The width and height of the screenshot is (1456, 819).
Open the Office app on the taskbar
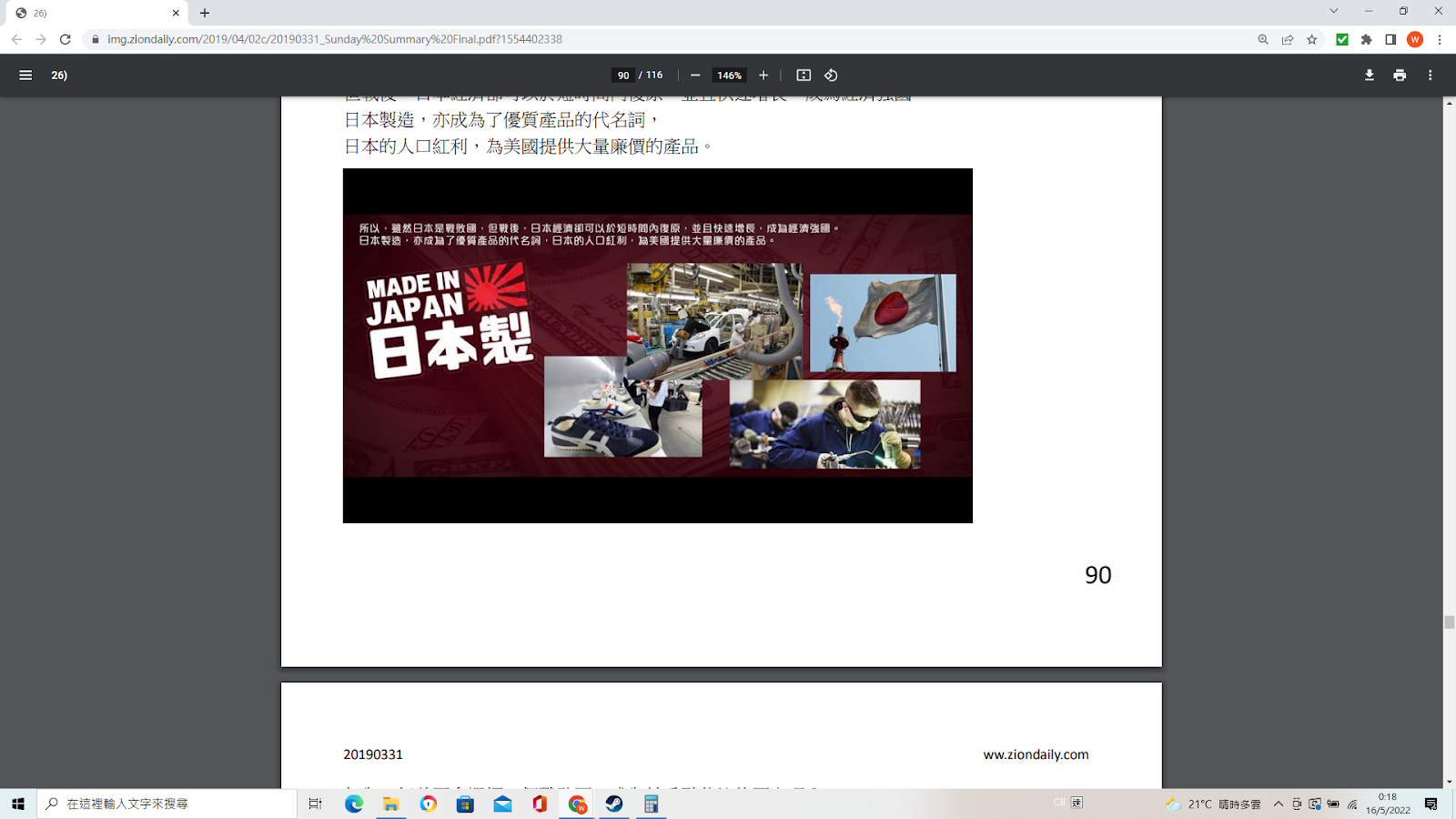pyautogui.click(x=540, y=804)
